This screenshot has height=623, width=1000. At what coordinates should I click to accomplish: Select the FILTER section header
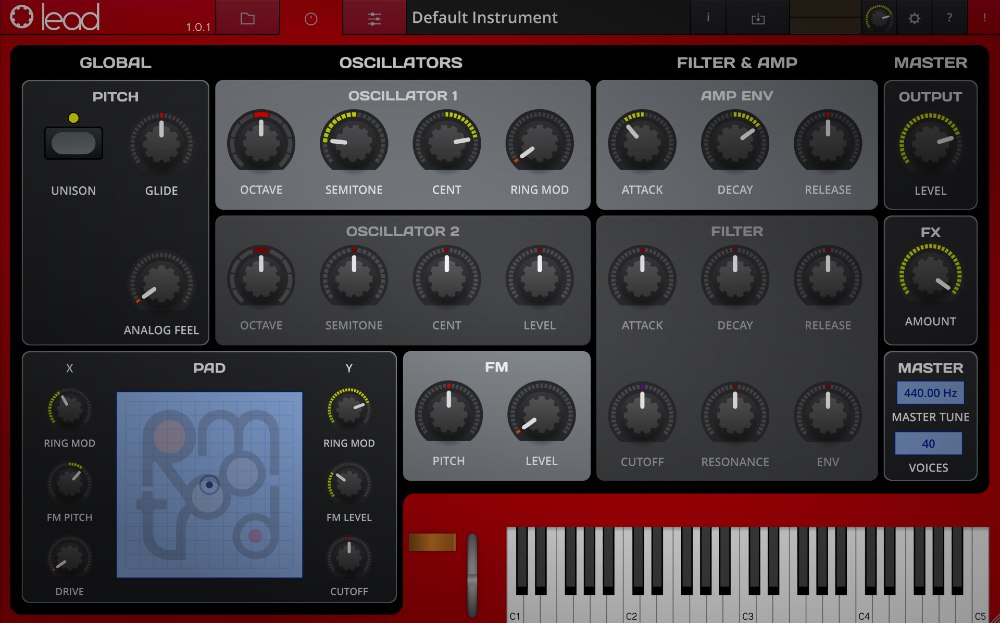737,231
